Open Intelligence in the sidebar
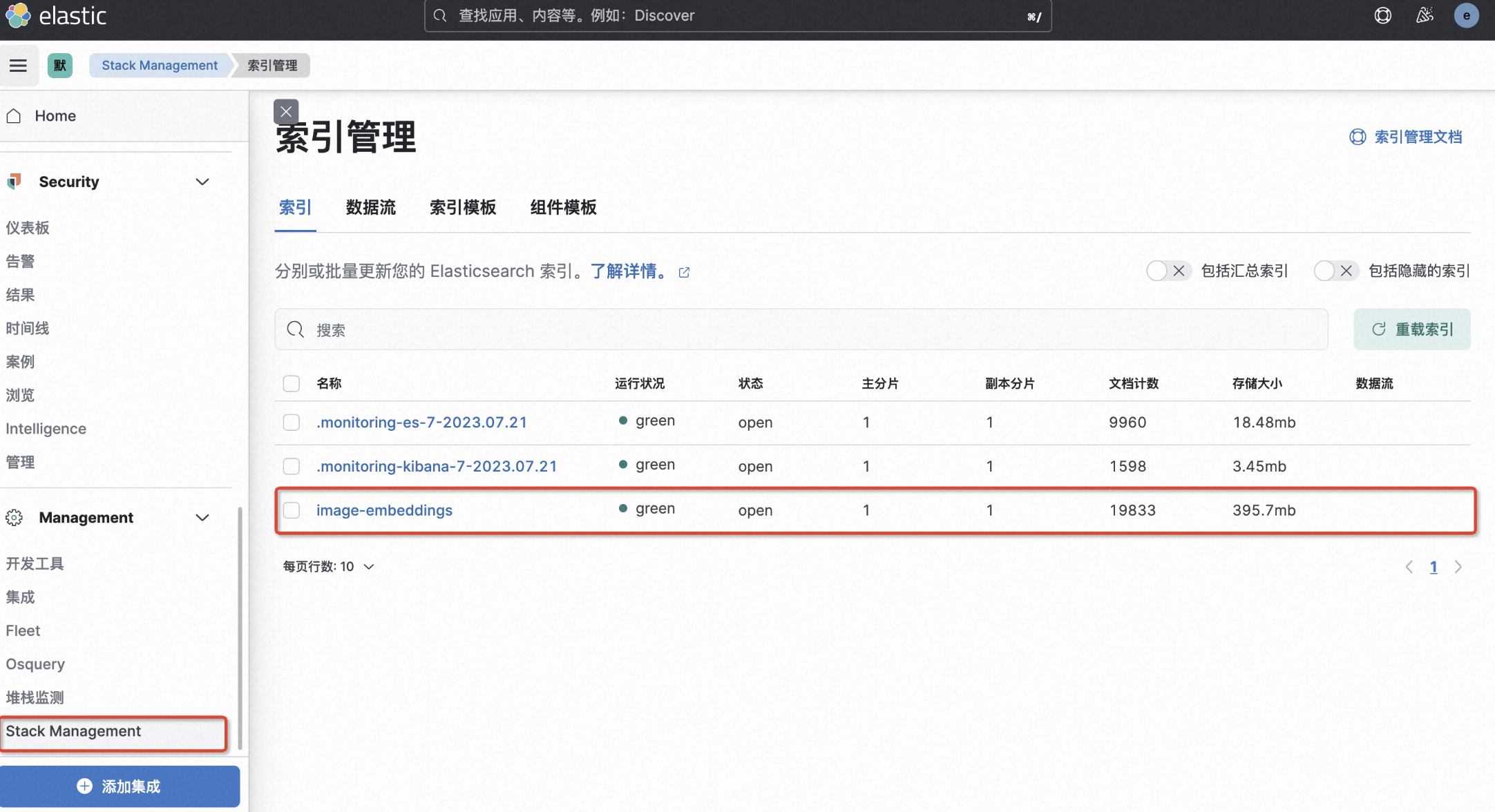This screenshot has width=1495, height=812. pyautogui.click(x=46, y=429)
